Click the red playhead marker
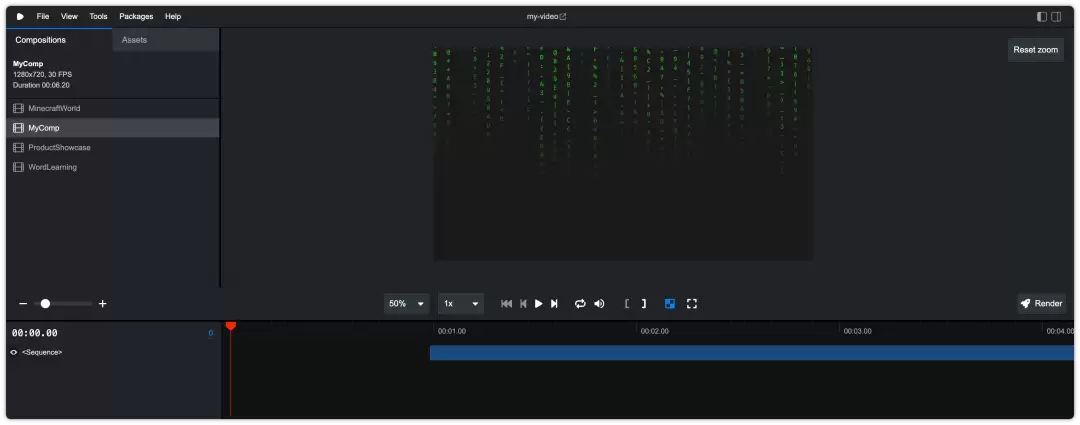This screenshot has width=1080, height=425. (231, 325)
